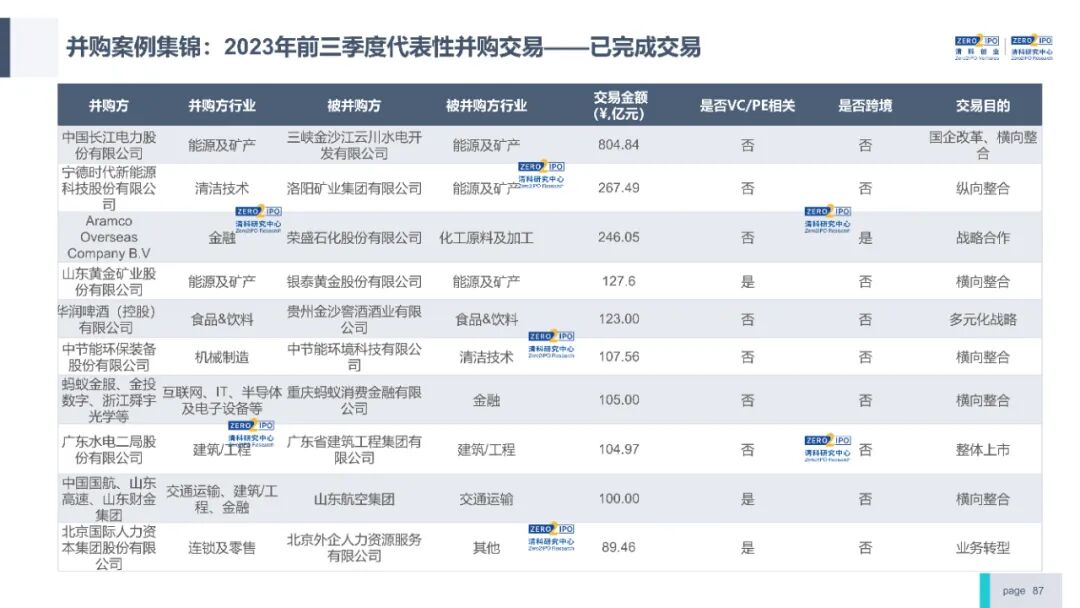Viewport: 1080px width, 608px height.
Task: Click the 贵州金沙窖酒酒业有限公司 cell
Action: [x=354, y=319]
